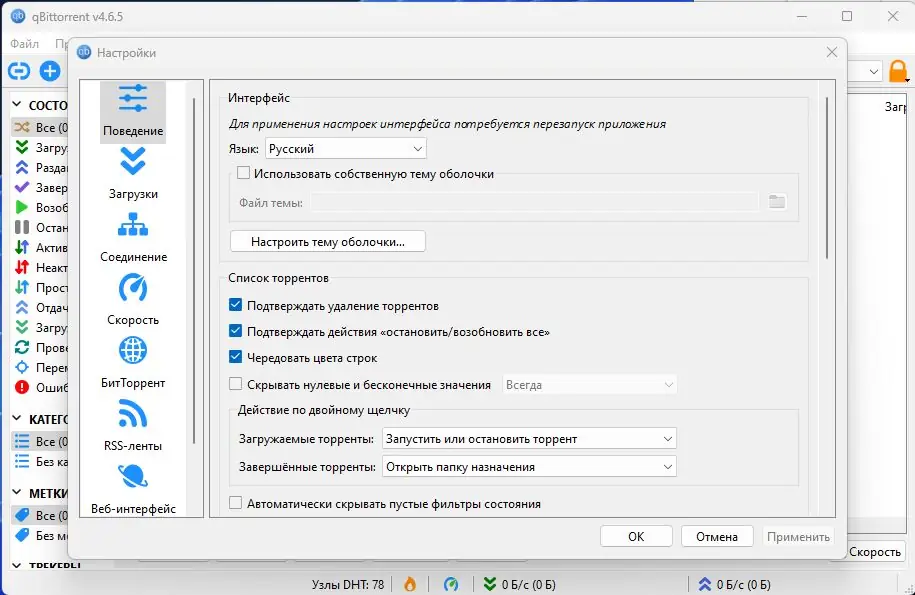
Task: Select the Все categories list icon
Action: point(22,441)
